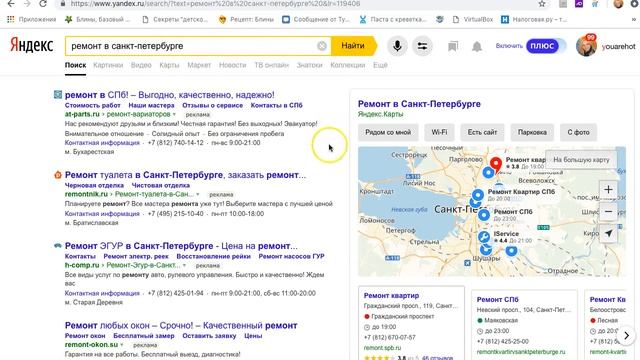Open the Ремонт СПб business card title
Screen dimensions: 640x360
[x=498, y=300]
